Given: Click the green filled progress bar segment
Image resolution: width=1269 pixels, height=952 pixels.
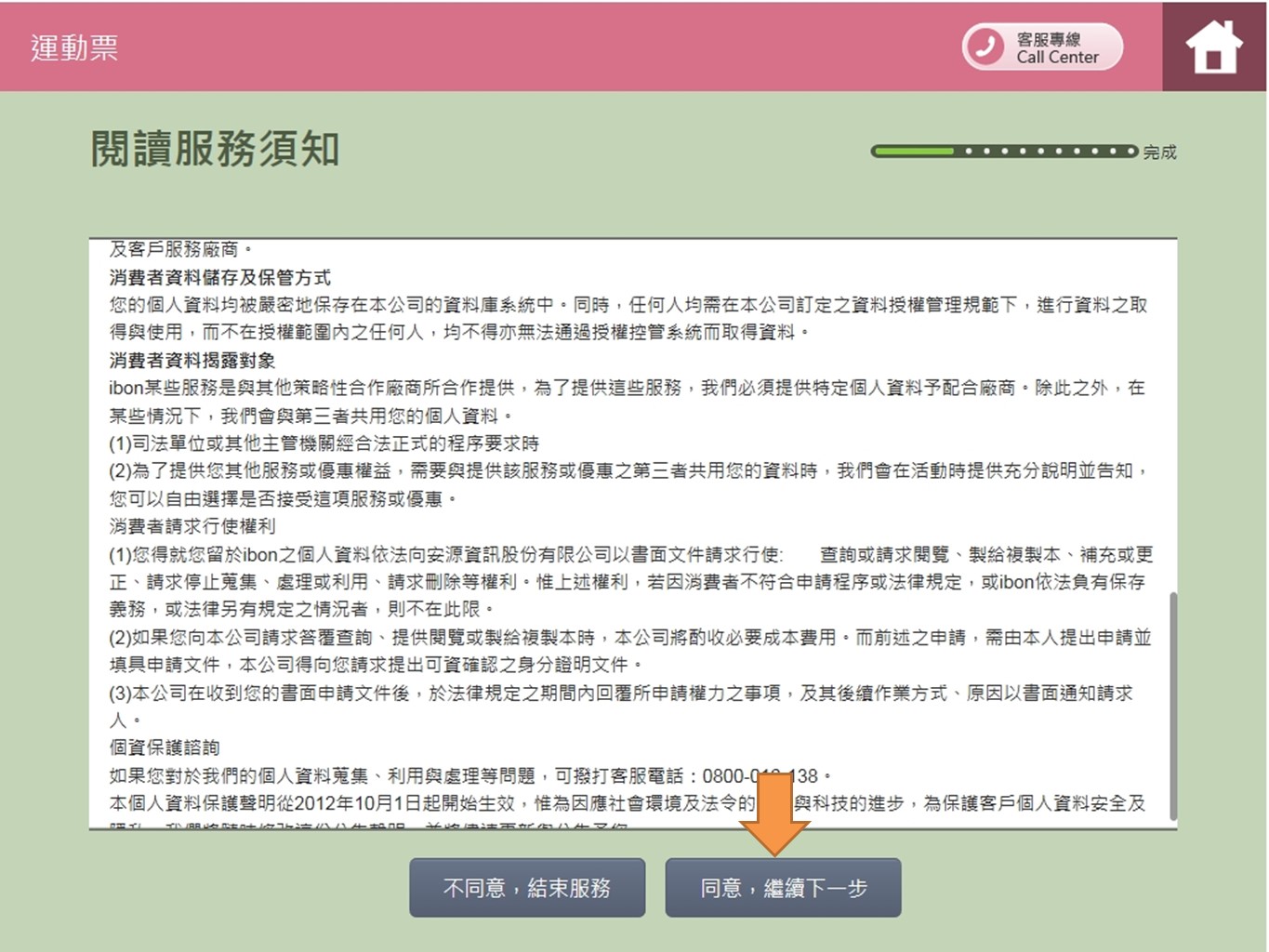Looking at the screenshot, I should click(x=913, y=152).
